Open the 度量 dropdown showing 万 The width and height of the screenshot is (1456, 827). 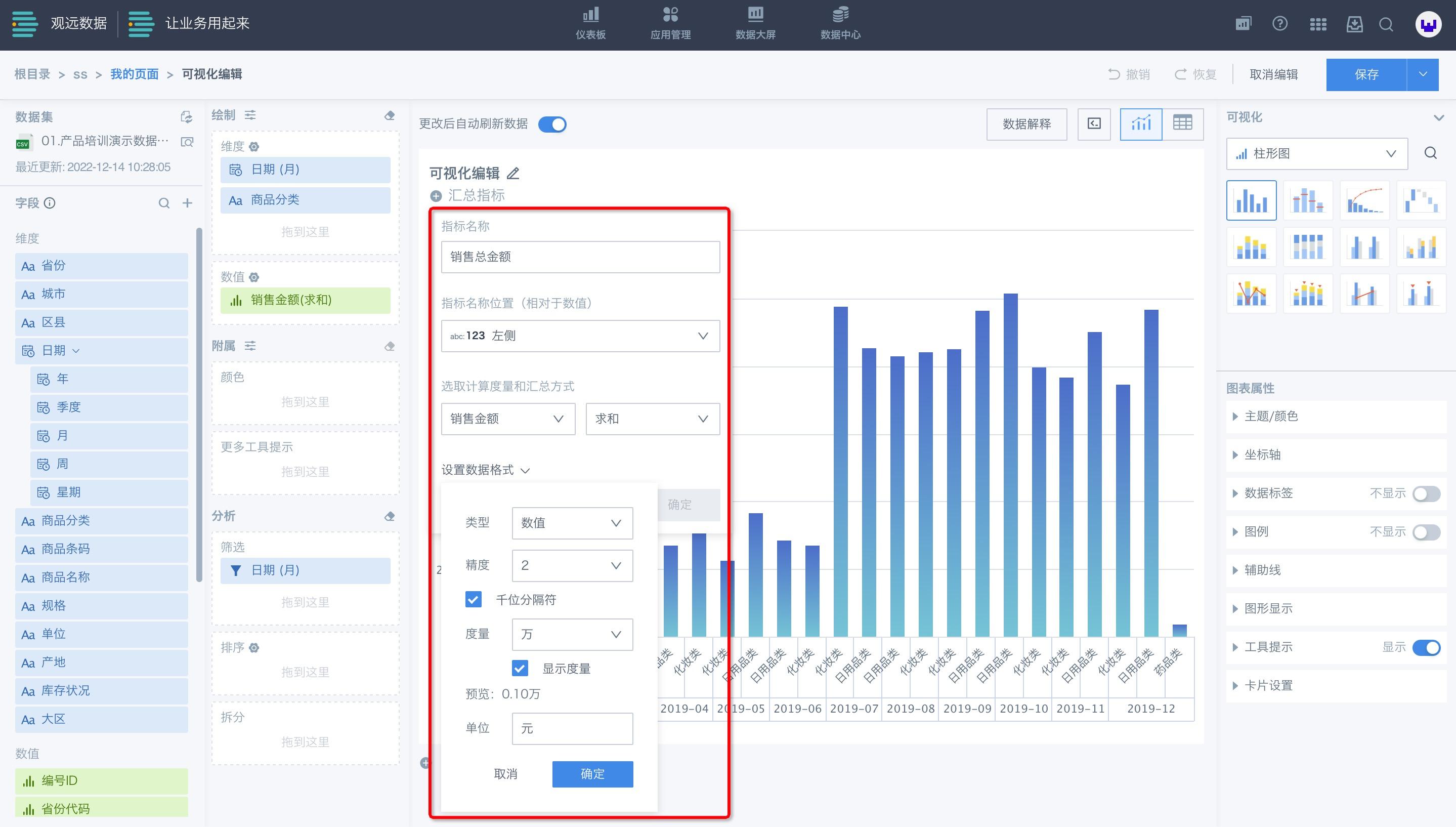(572, 635)
